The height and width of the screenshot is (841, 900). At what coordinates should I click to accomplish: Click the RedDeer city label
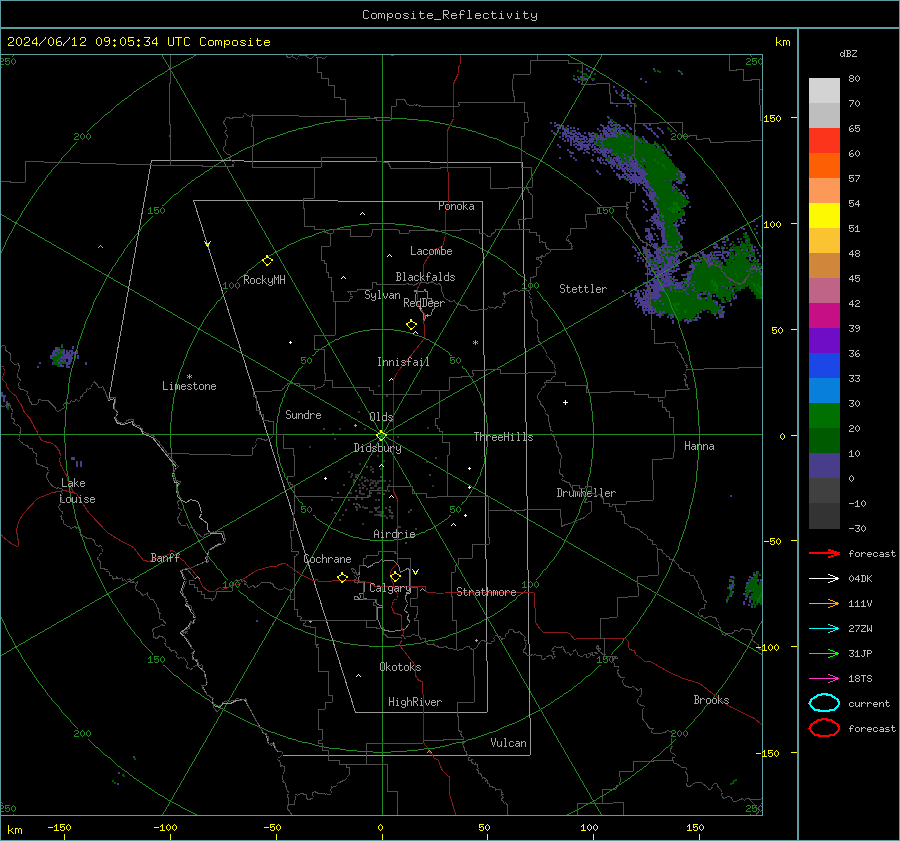(x=424, y=303)
